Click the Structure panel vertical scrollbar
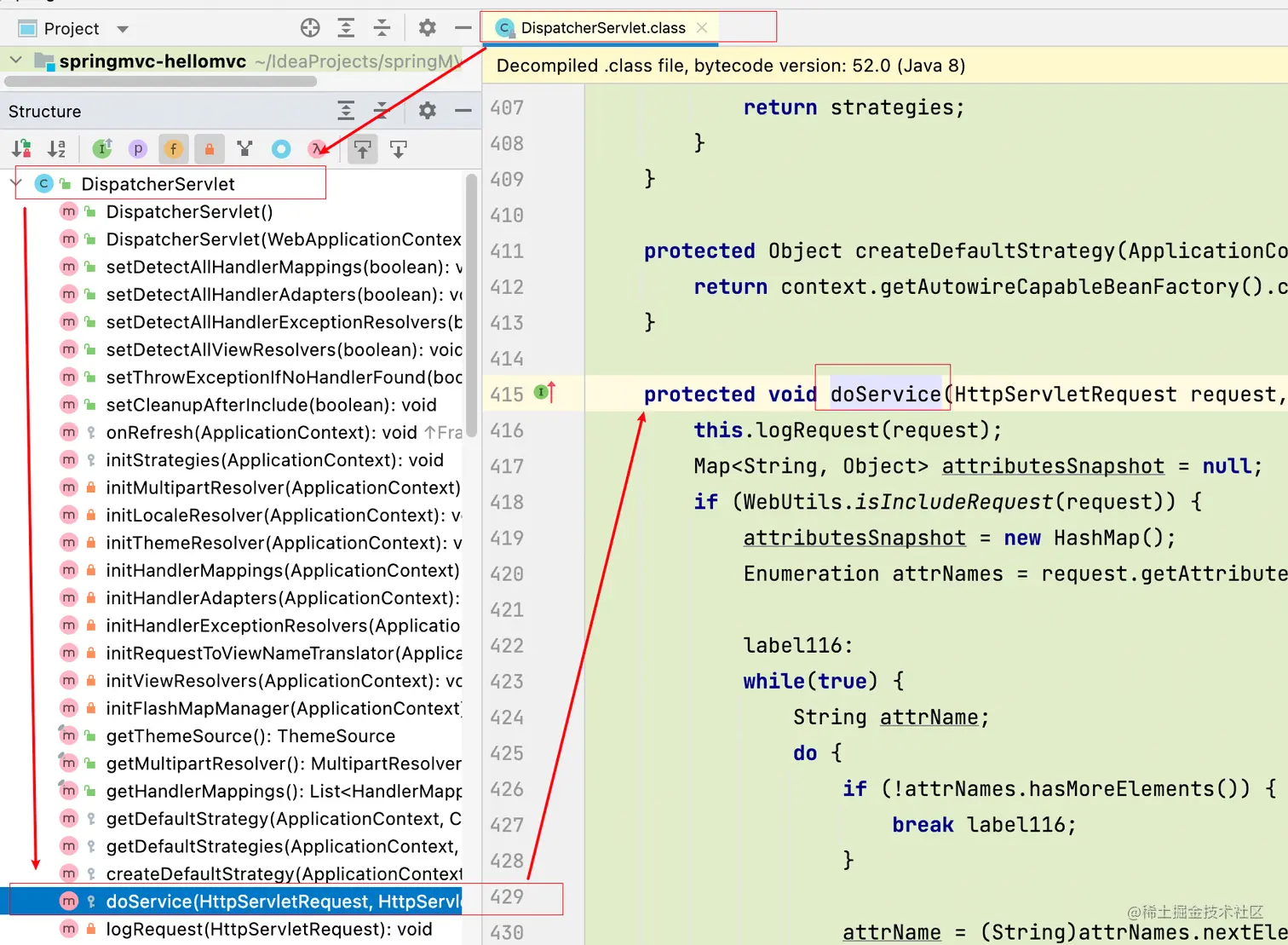Viewport: 1288px width, 945px height. click(472, 305)
